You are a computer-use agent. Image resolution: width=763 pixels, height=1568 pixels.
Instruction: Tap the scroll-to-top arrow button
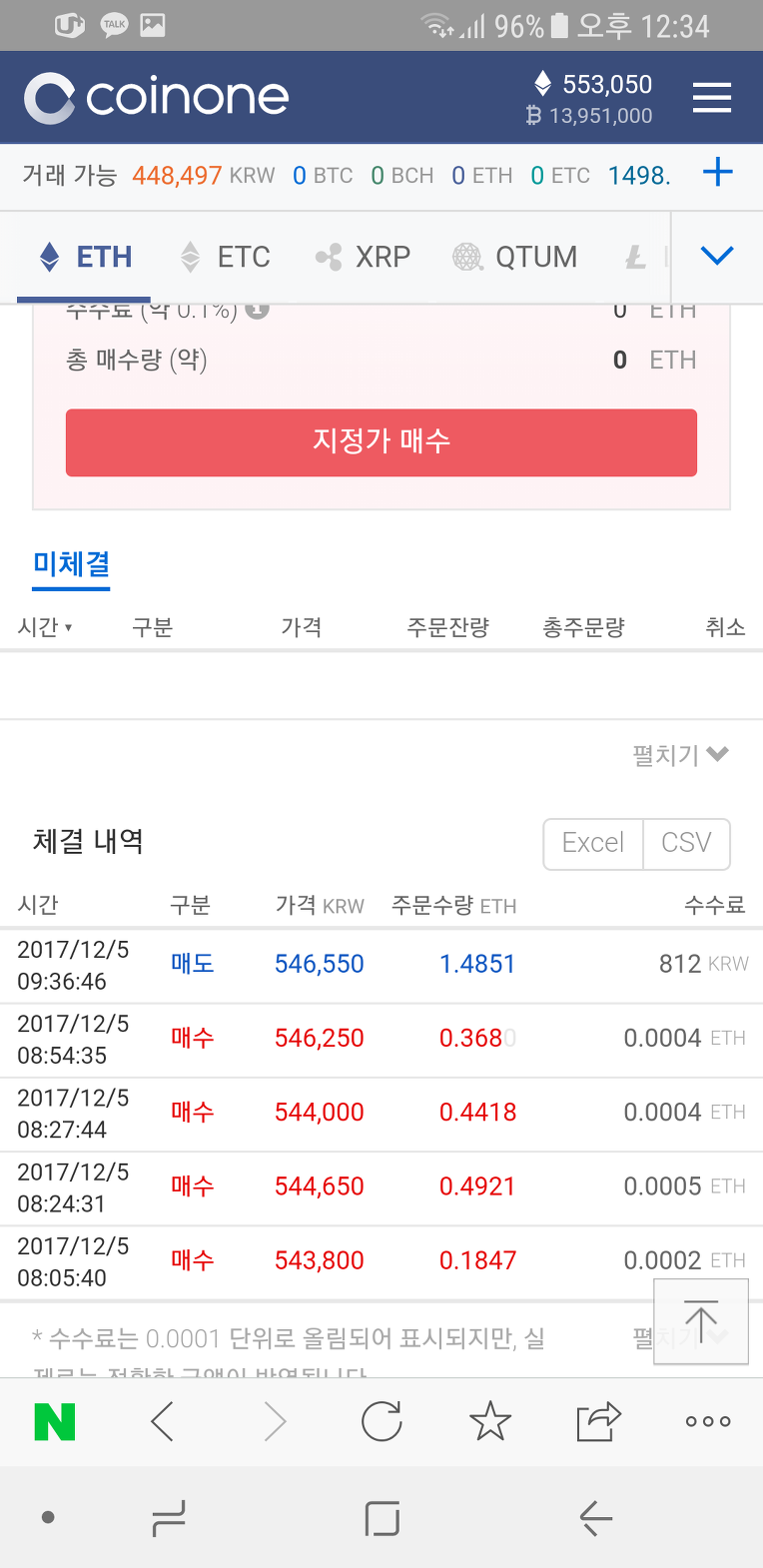click(700, 1321)
